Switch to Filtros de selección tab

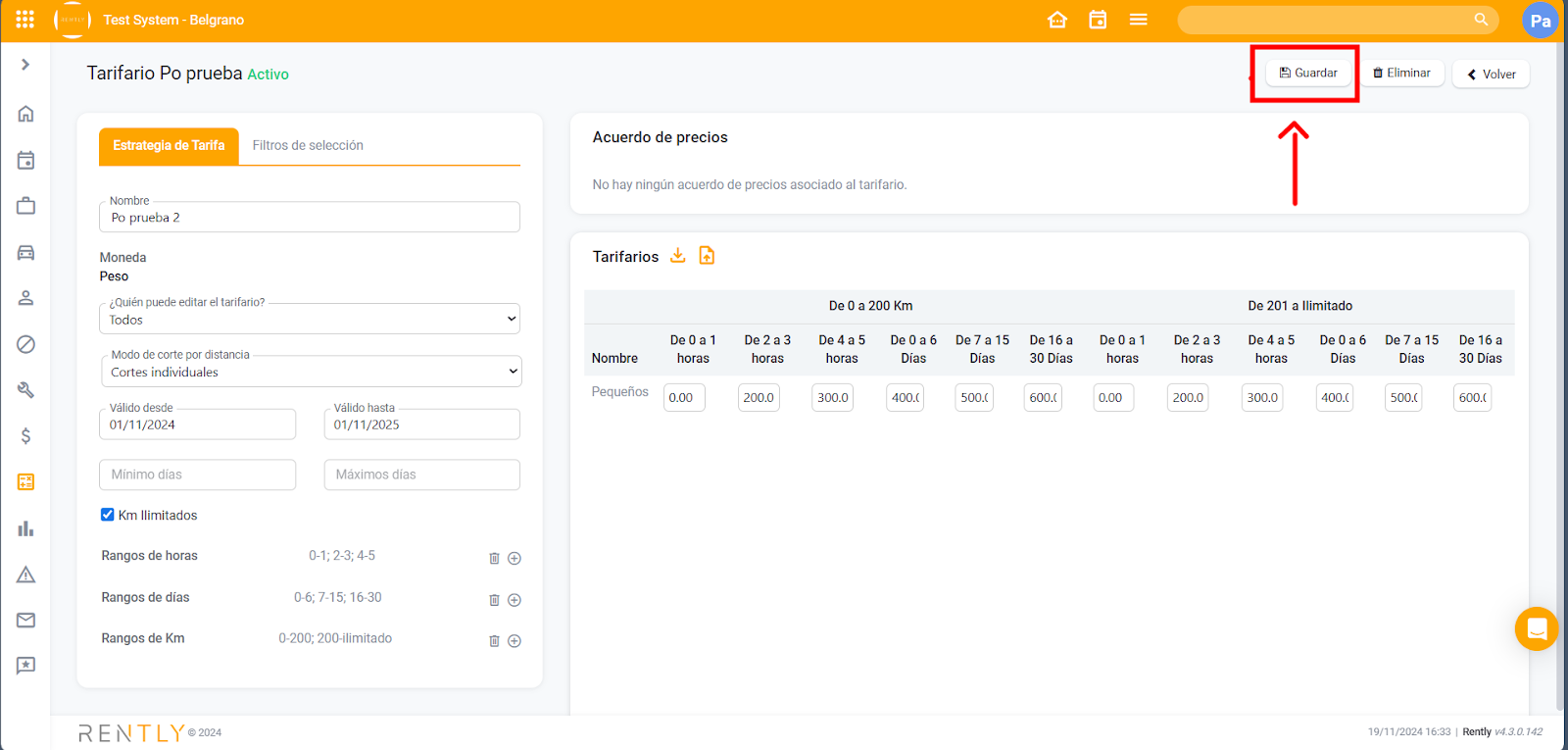coord(308,145)
